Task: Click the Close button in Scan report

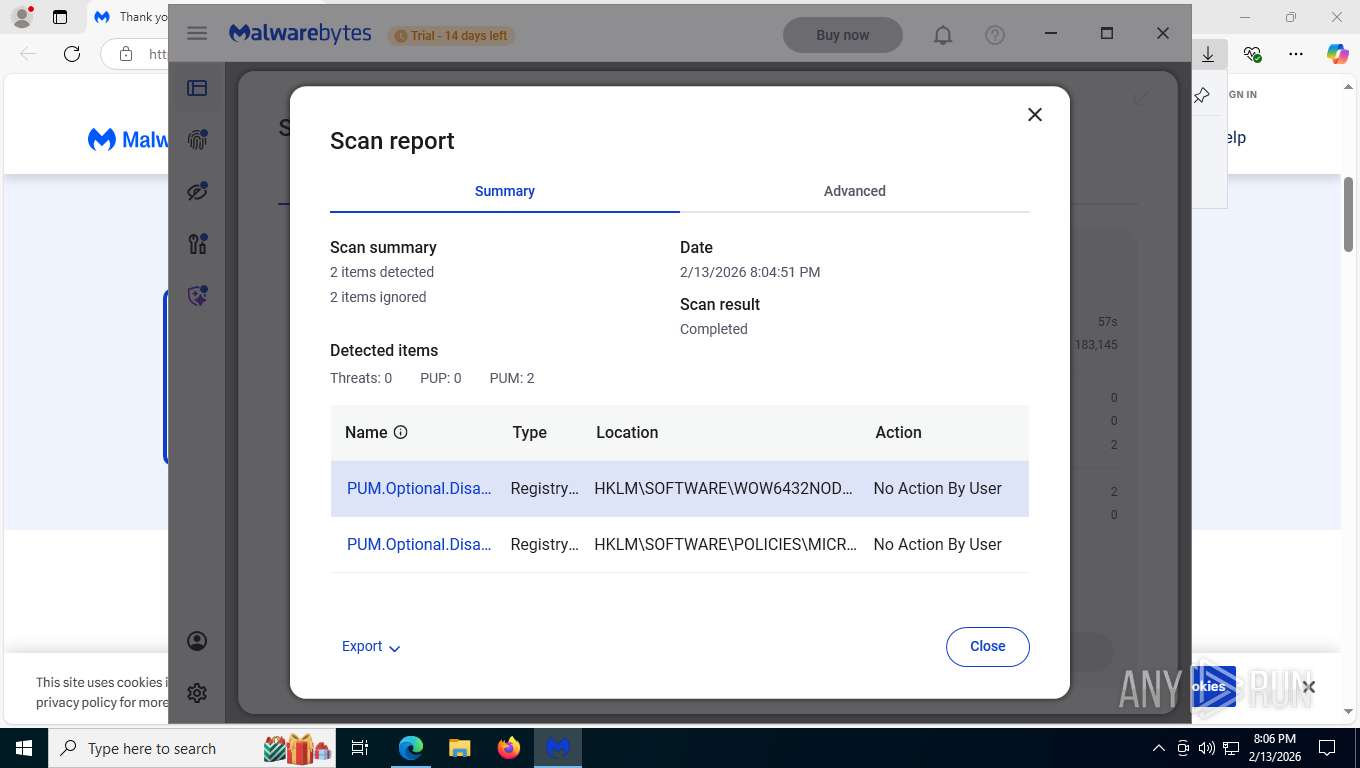Action: point(987,646)
